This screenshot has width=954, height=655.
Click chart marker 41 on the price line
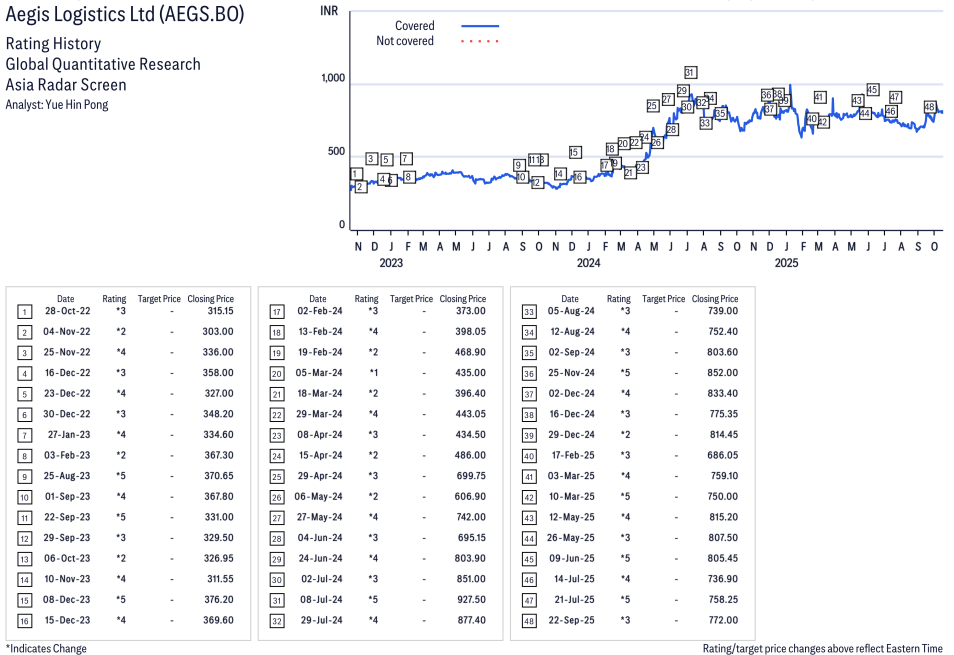click(819, 97)
